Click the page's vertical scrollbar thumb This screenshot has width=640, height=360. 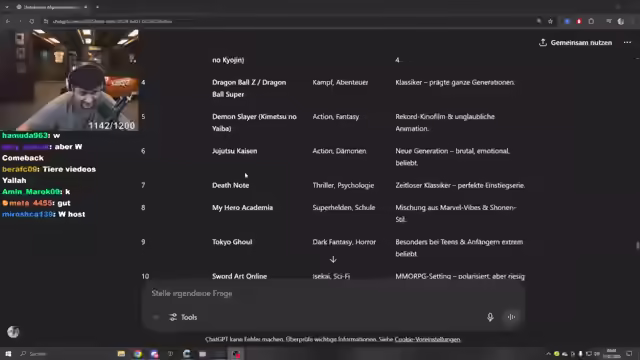(637, 245)
